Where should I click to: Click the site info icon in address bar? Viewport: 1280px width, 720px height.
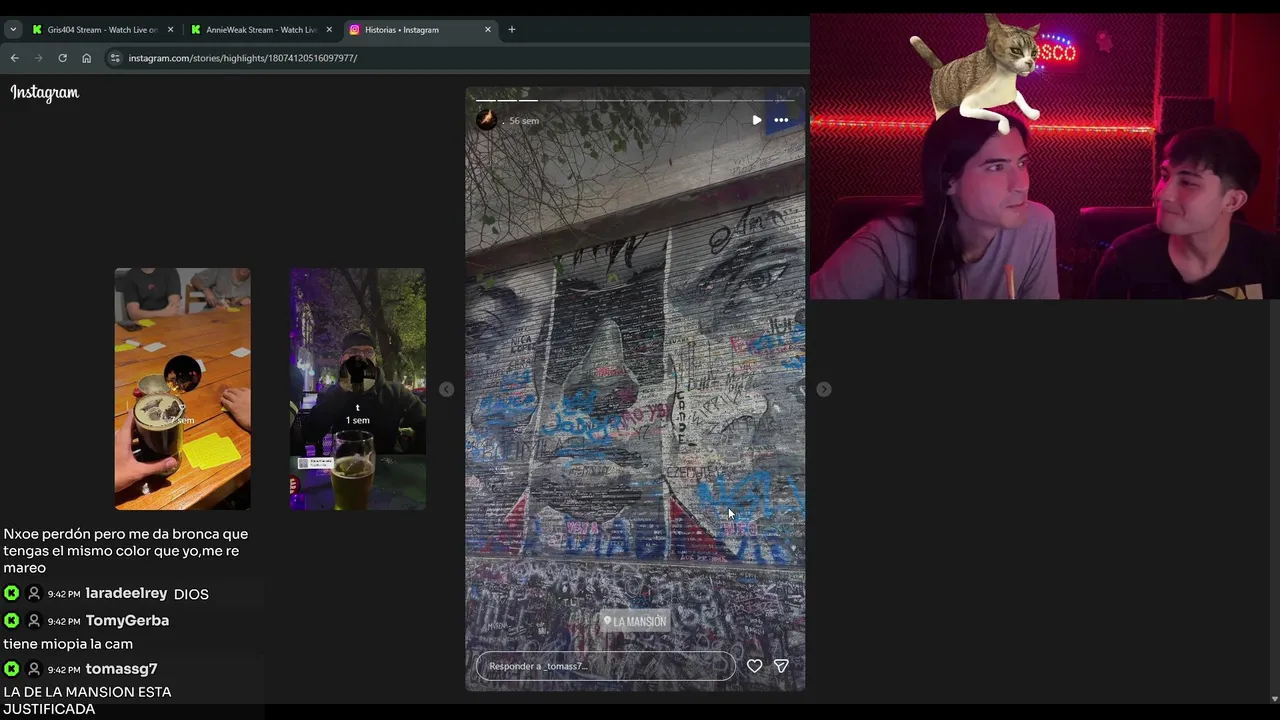115,58
